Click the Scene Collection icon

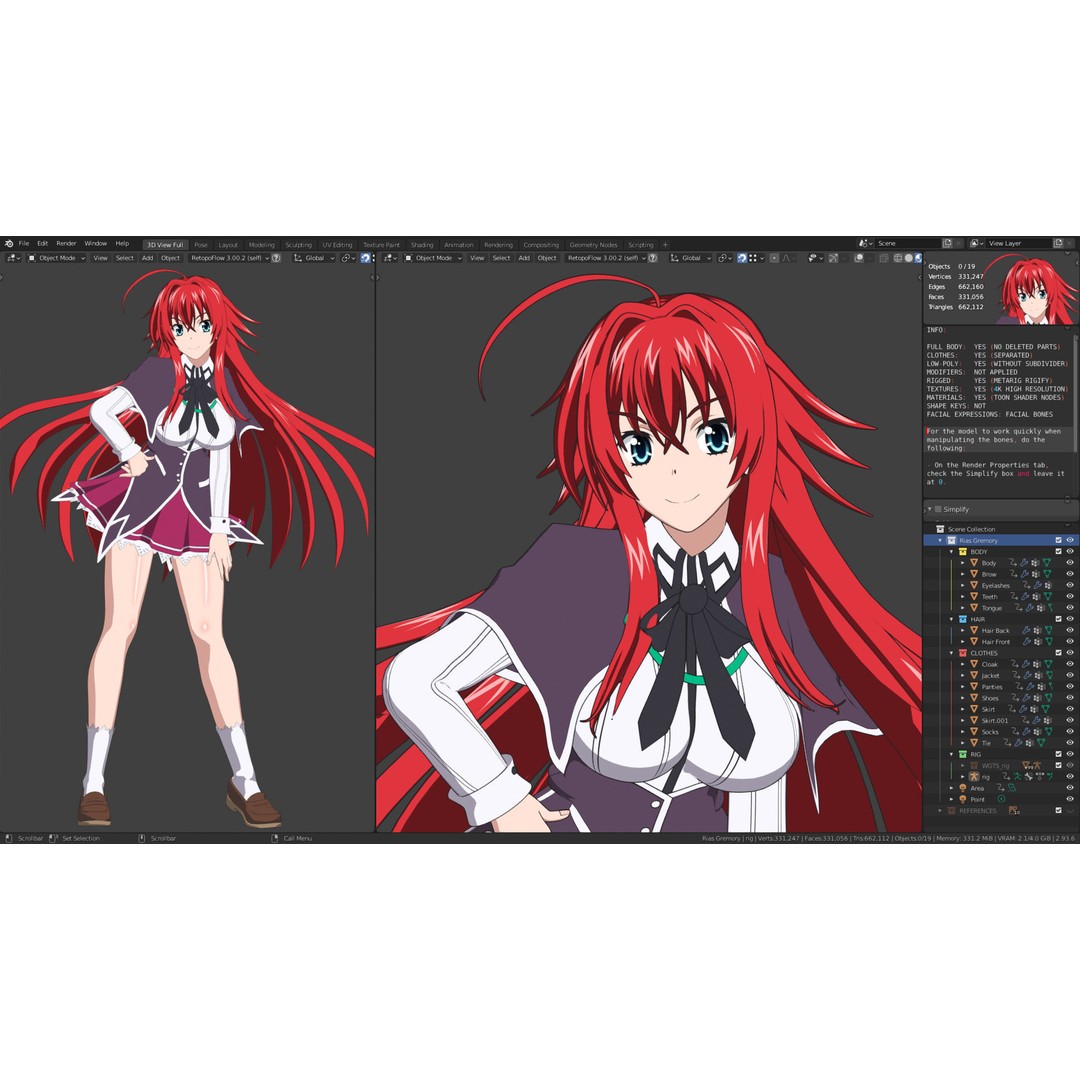click(940, 529)
